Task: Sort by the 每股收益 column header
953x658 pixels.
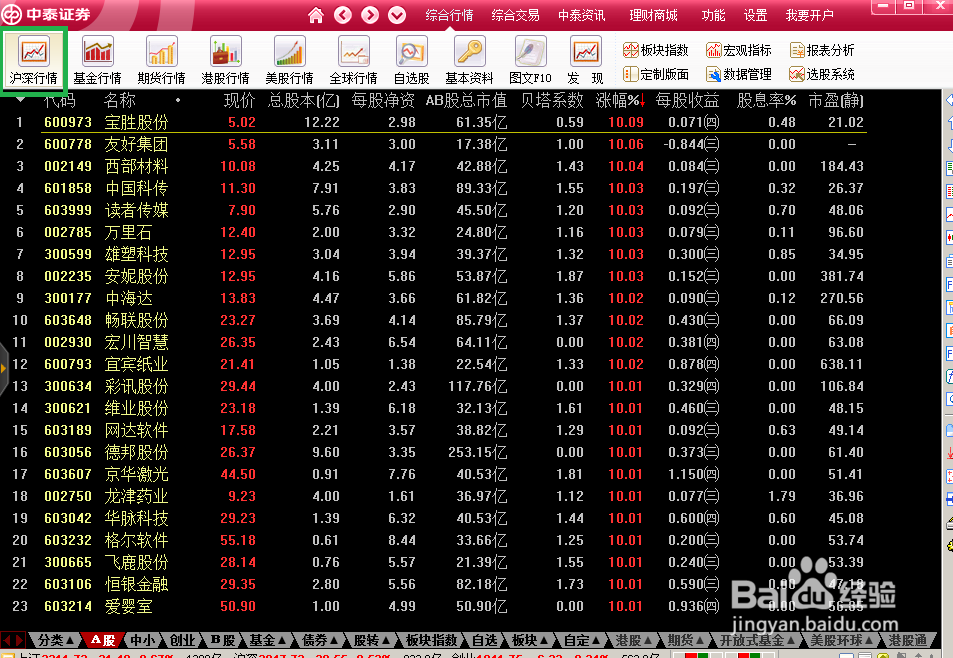Action: pos(687,100)
